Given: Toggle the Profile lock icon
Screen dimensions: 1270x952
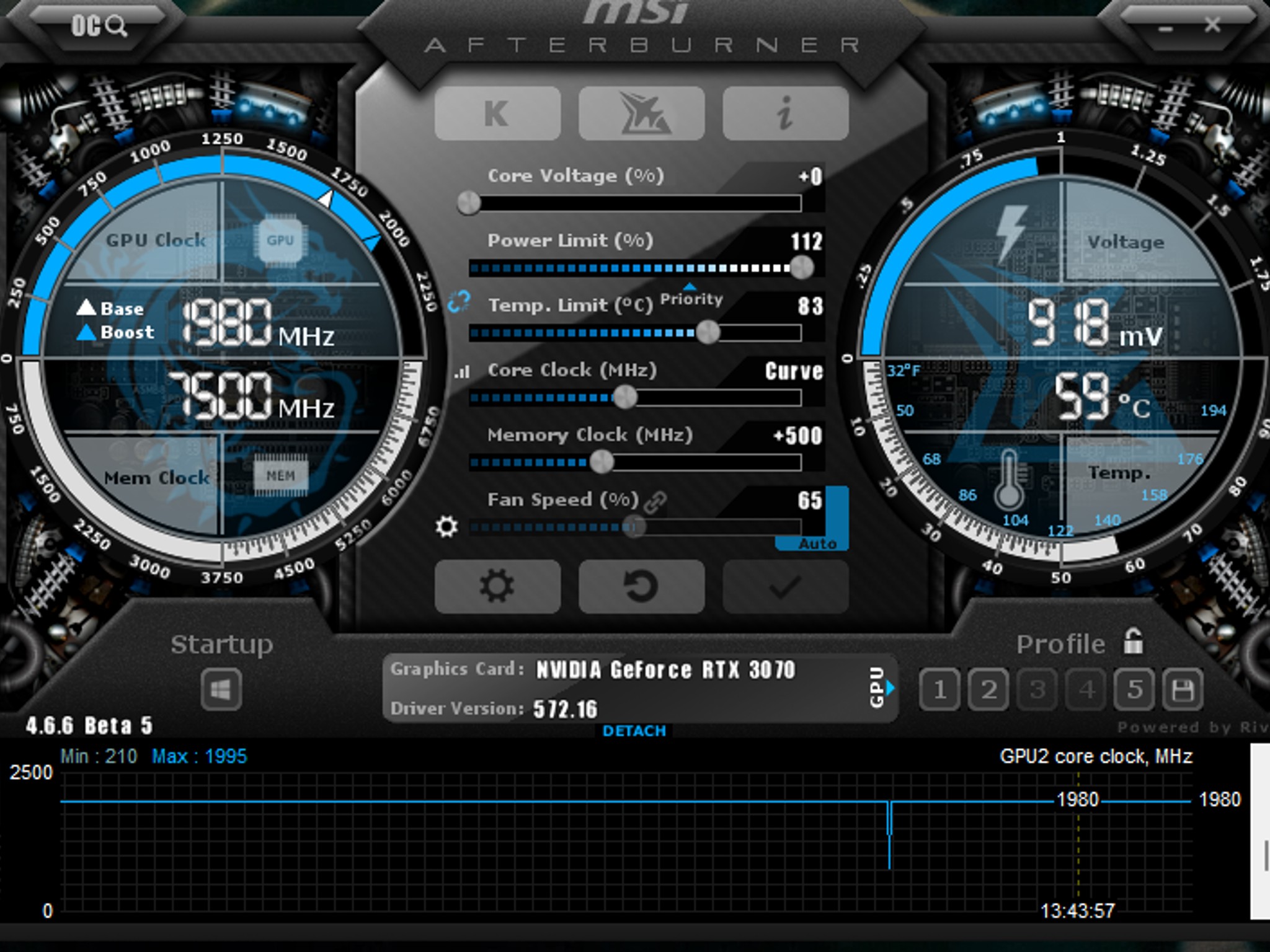Looking at the screenshot, I should click(1134, 641).
